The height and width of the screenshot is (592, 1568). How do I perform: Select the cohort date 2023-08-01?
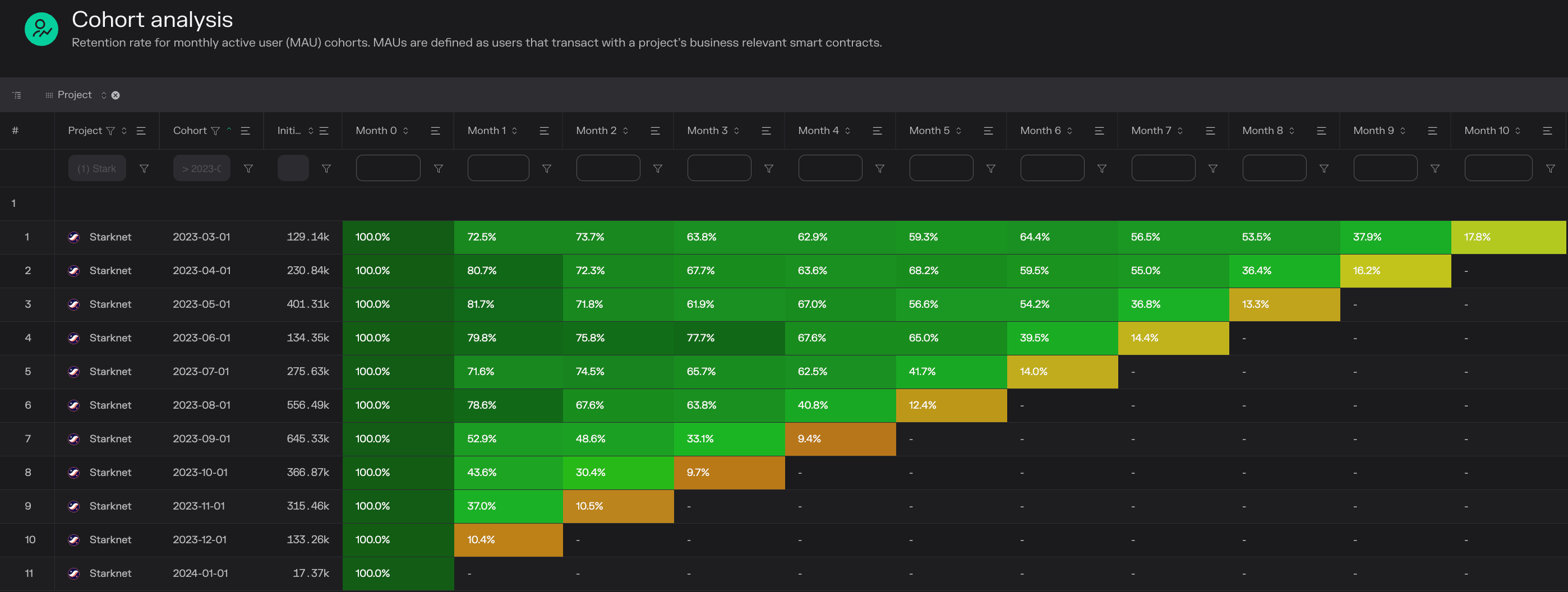[201, 405]
